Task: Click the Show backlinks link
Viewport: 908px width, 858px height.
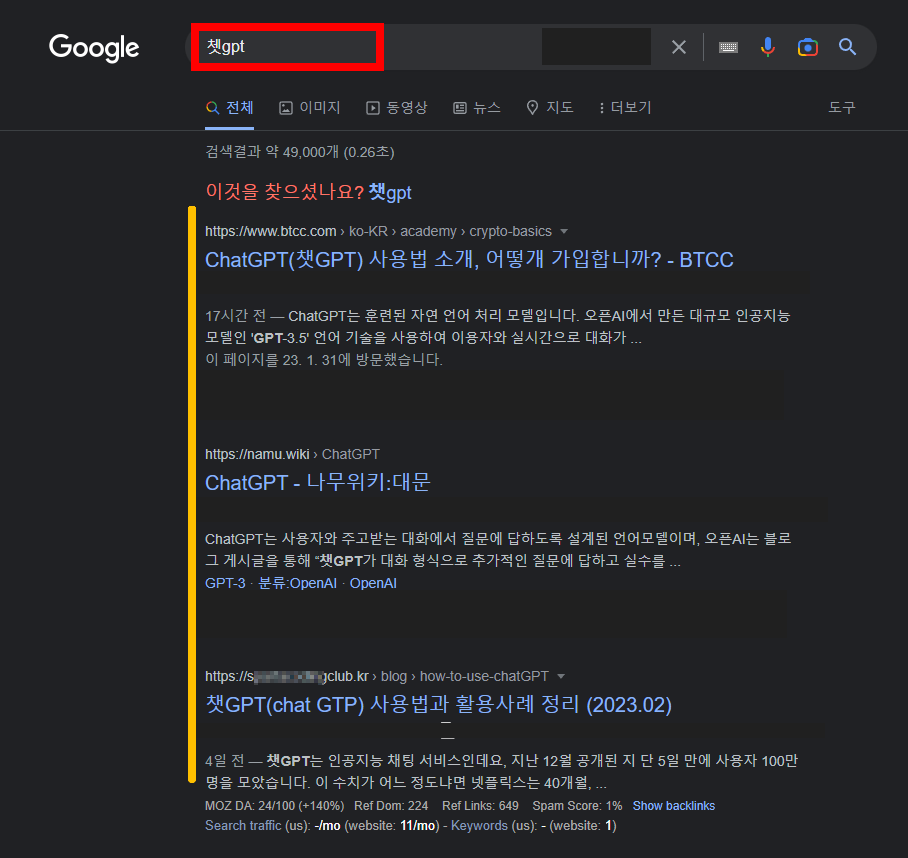Action: [x=674, y=805]
